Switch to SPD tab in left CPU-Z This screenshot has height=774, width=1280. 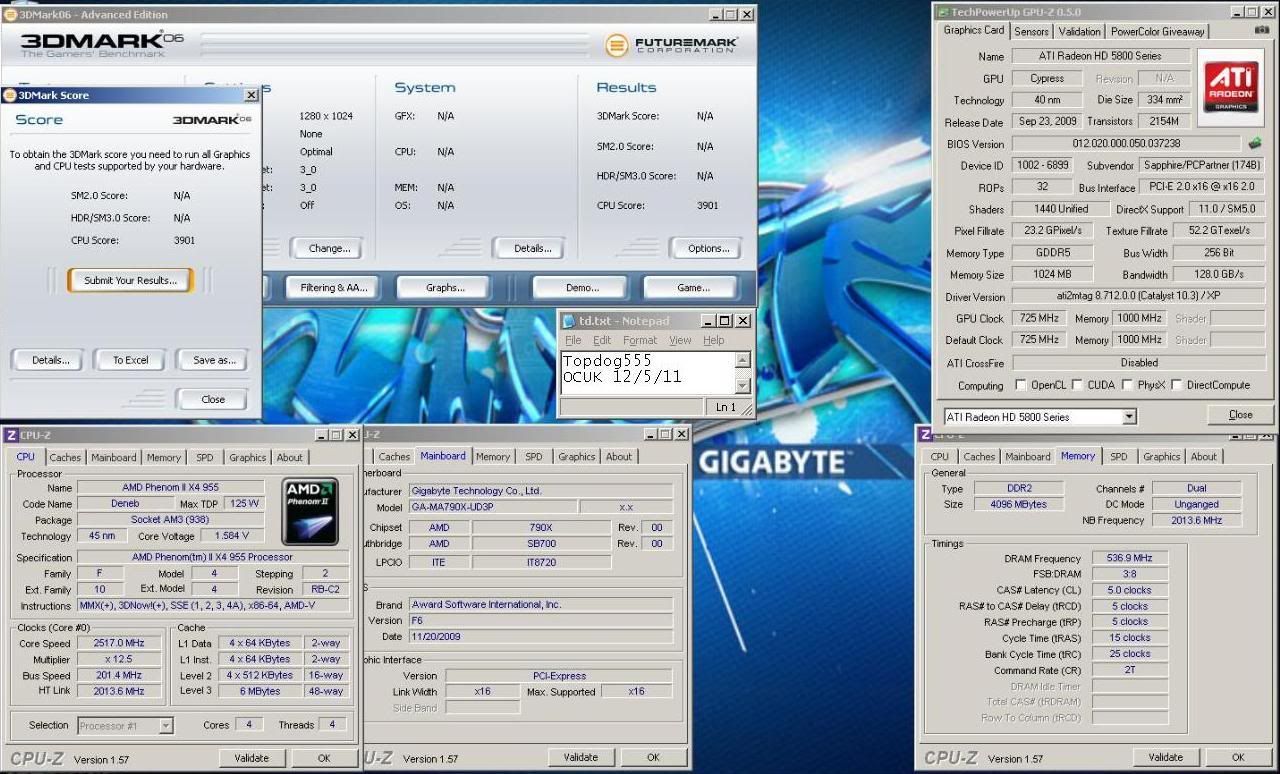tap(205, 458)
